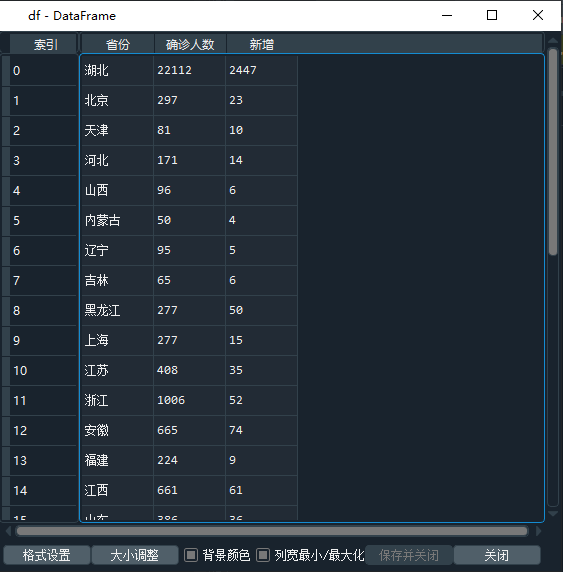
Task: Click row index 12
Action: click(43, 430)
